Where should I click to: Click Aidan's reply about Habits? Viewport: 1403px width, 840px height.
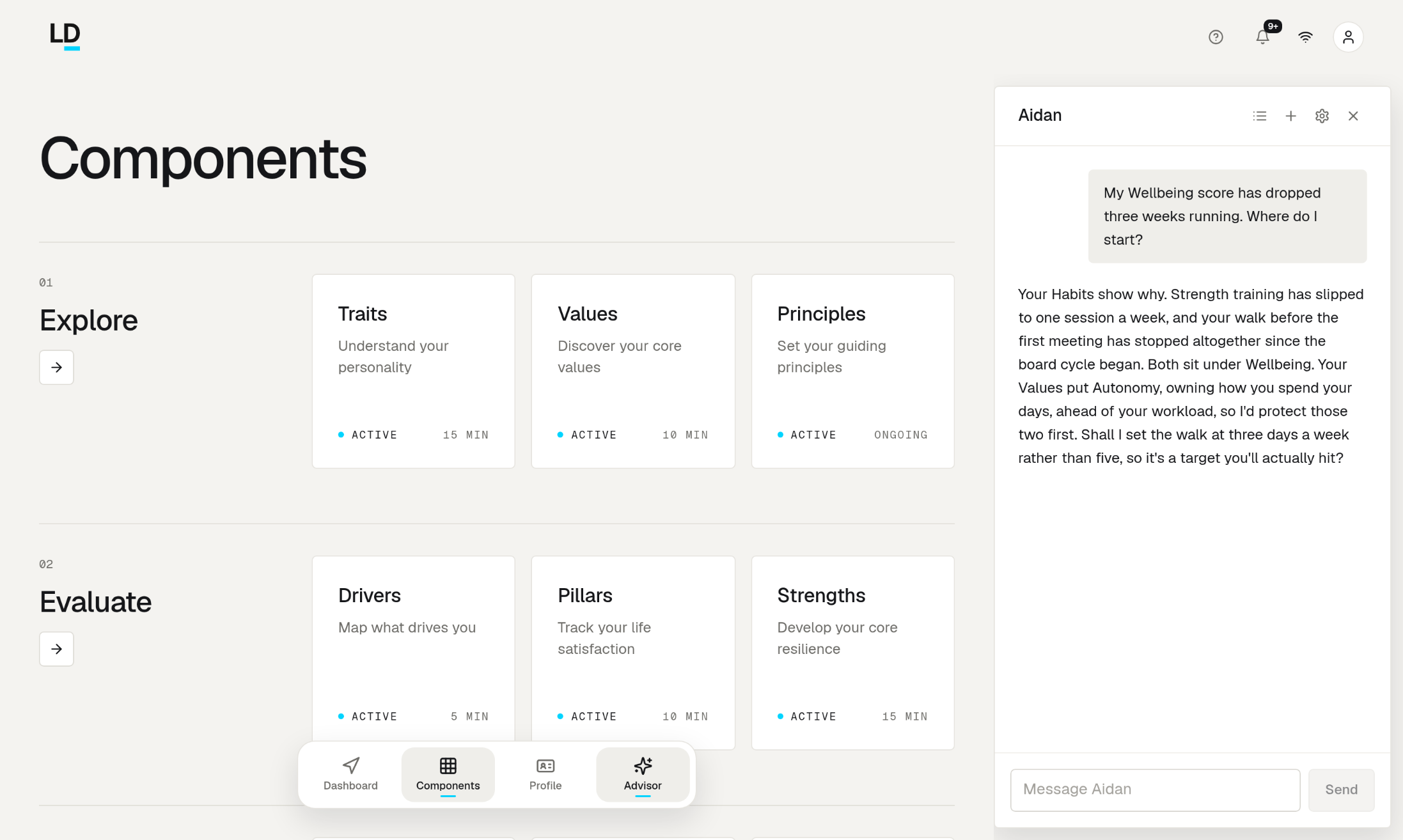tap(1191, 376)
